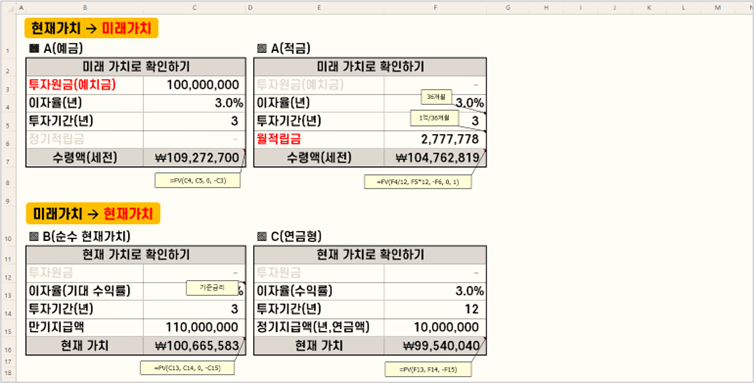Click the '현재가치 → 미래가치' title banner
The image size is (754, 383).
click(91, 28)
